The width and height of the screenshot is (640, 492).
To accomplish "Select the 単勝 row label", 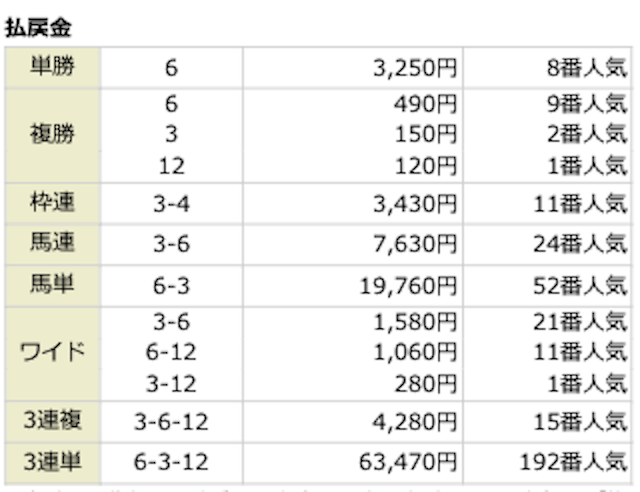I will [x=51, y=68].
